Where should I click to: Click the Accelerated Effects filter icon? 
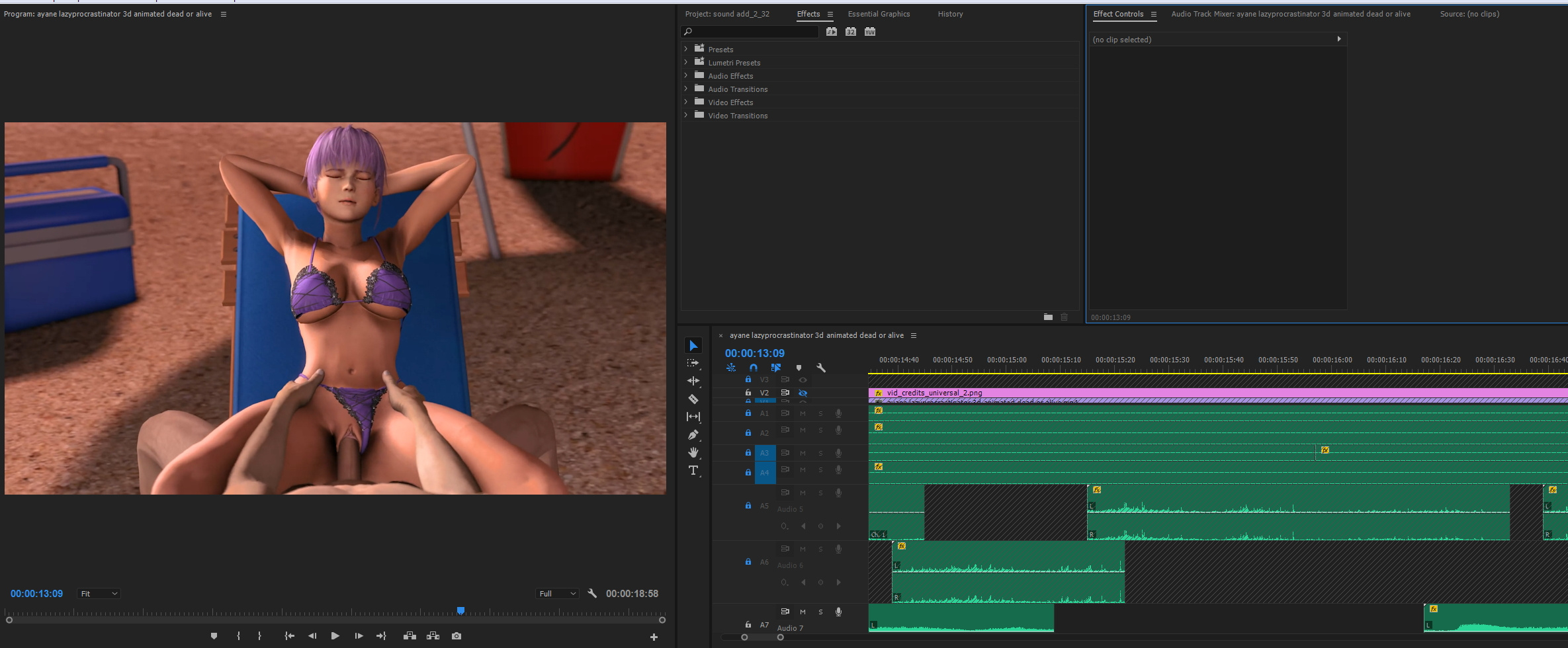click(x=832, y=32)
